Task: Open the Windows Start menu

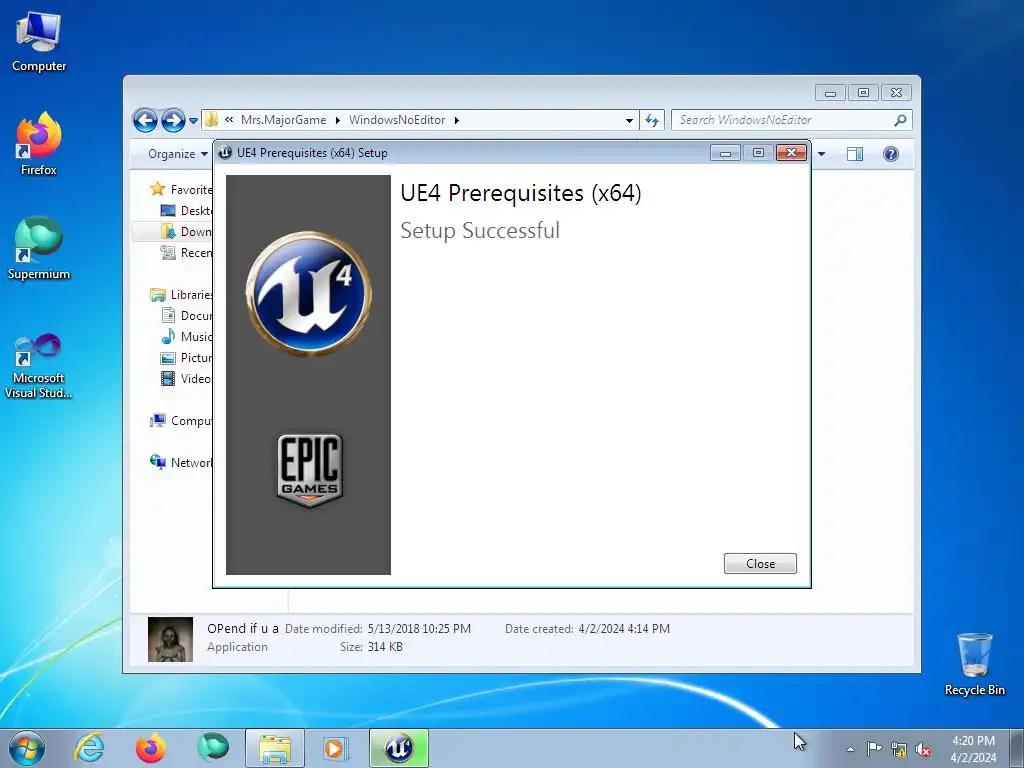Action: pos(27,748)
